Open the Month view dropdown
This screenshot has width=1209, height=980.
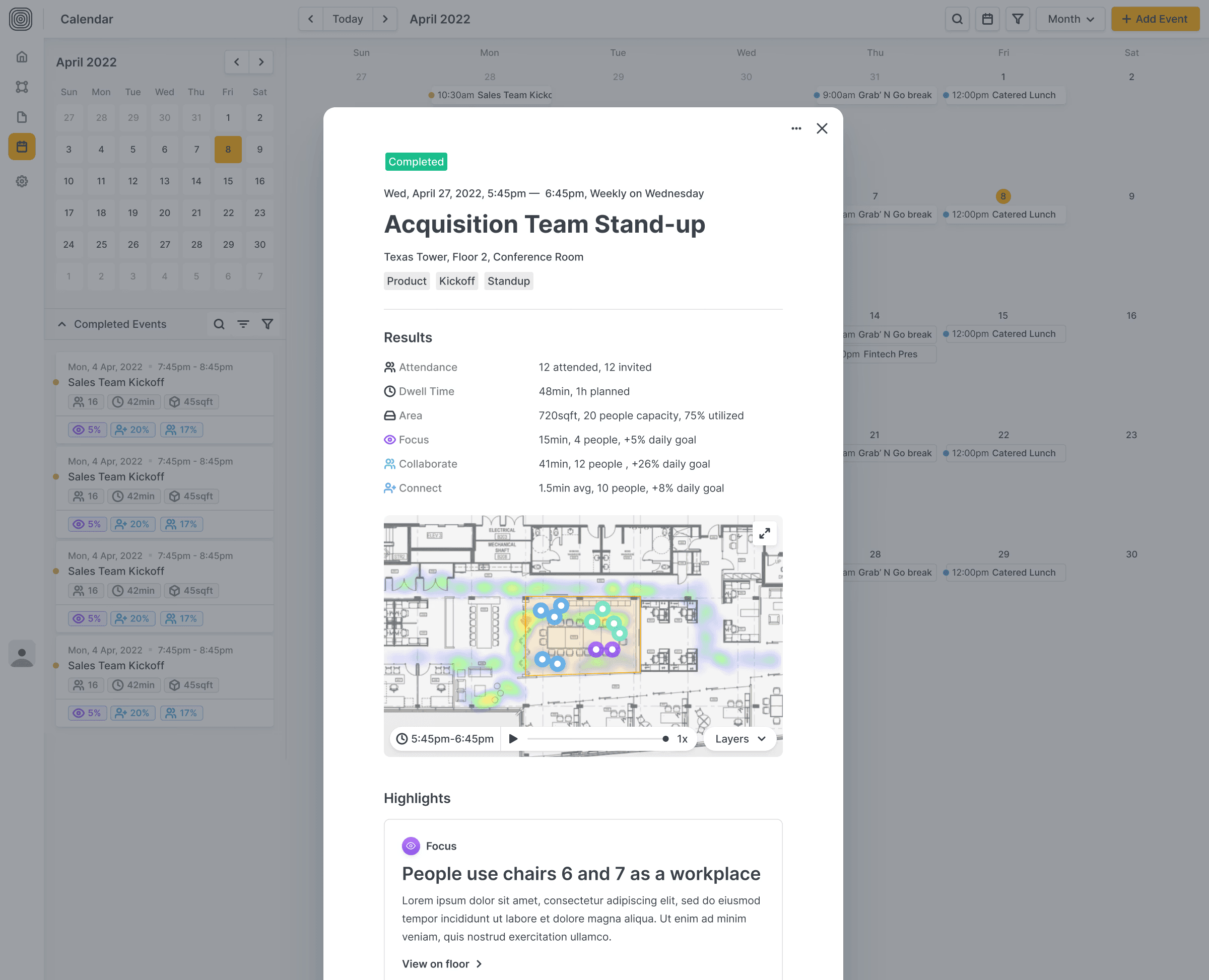(1070, 19)
